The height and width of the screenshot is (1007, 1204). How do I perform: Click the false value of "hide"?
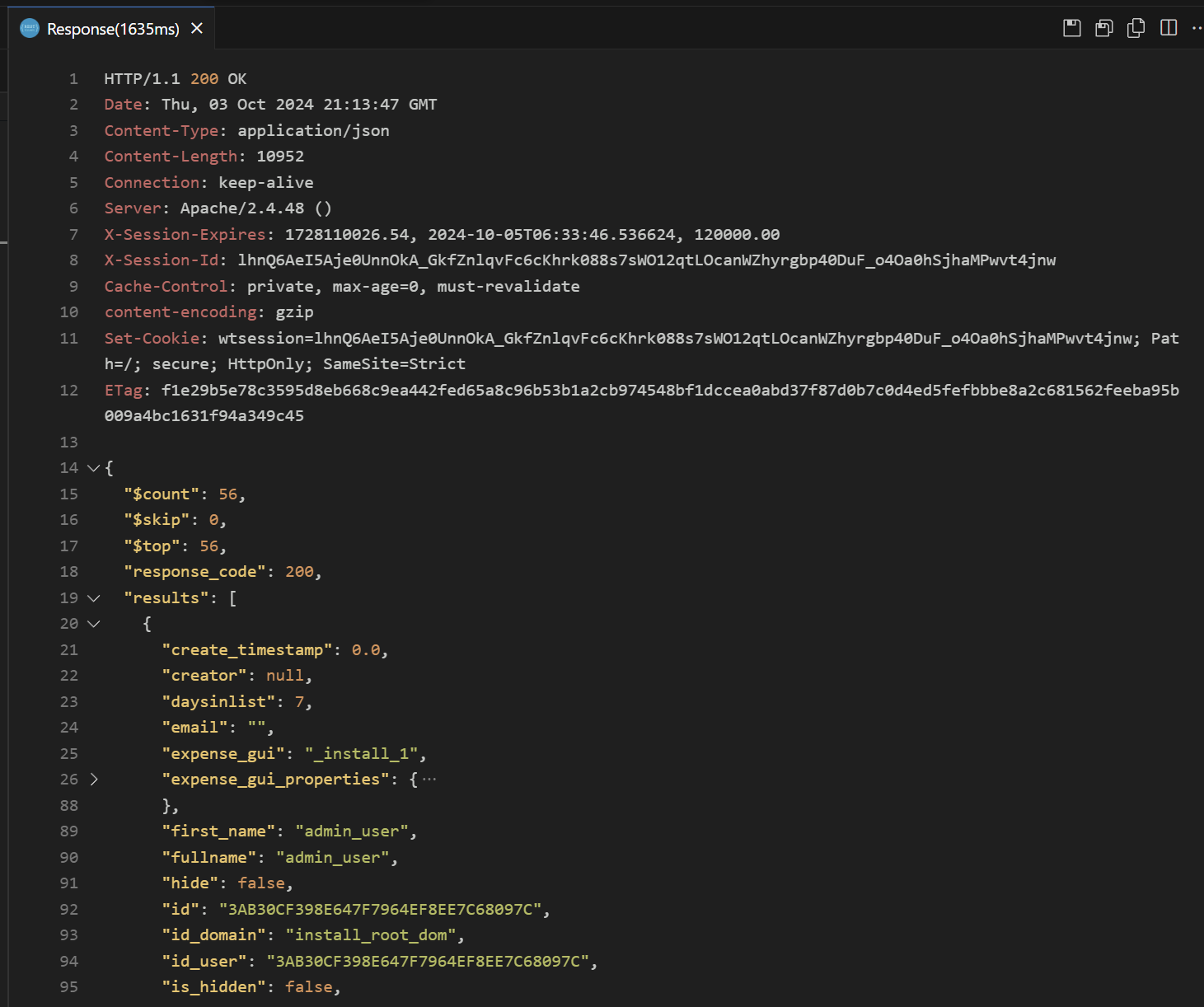(261, 883)
